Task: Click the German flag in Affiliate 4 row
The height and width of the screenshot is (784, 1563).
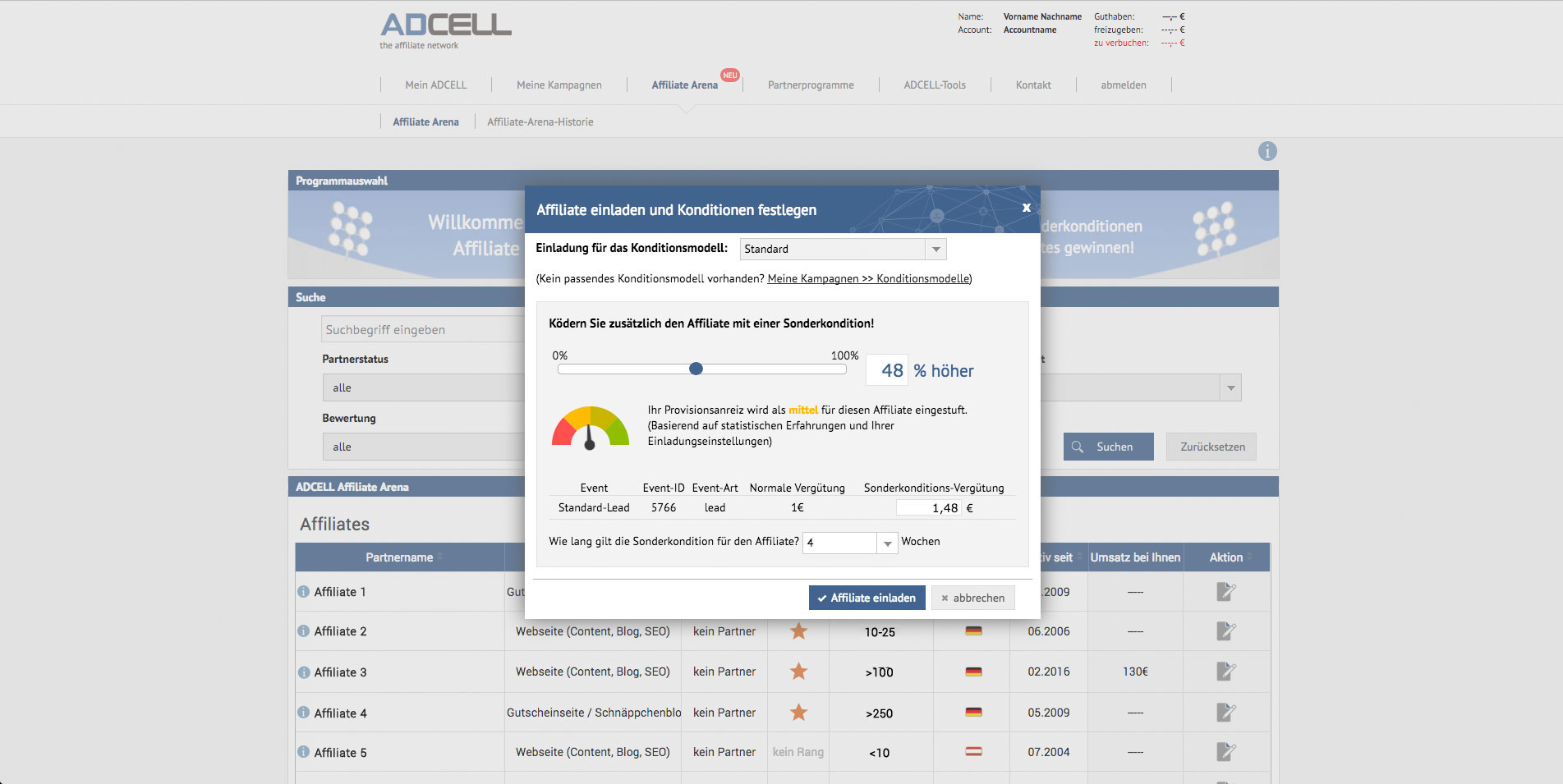Action: 973,713
